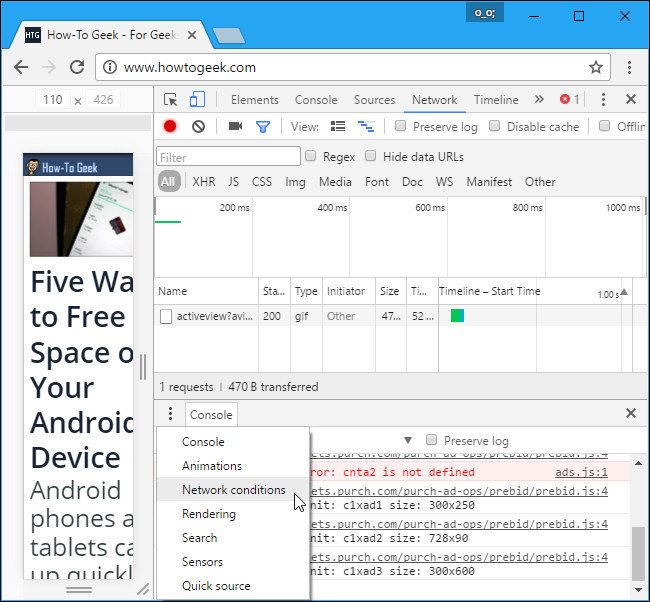Activate the inspect element picker icon

tap(170, 100)
